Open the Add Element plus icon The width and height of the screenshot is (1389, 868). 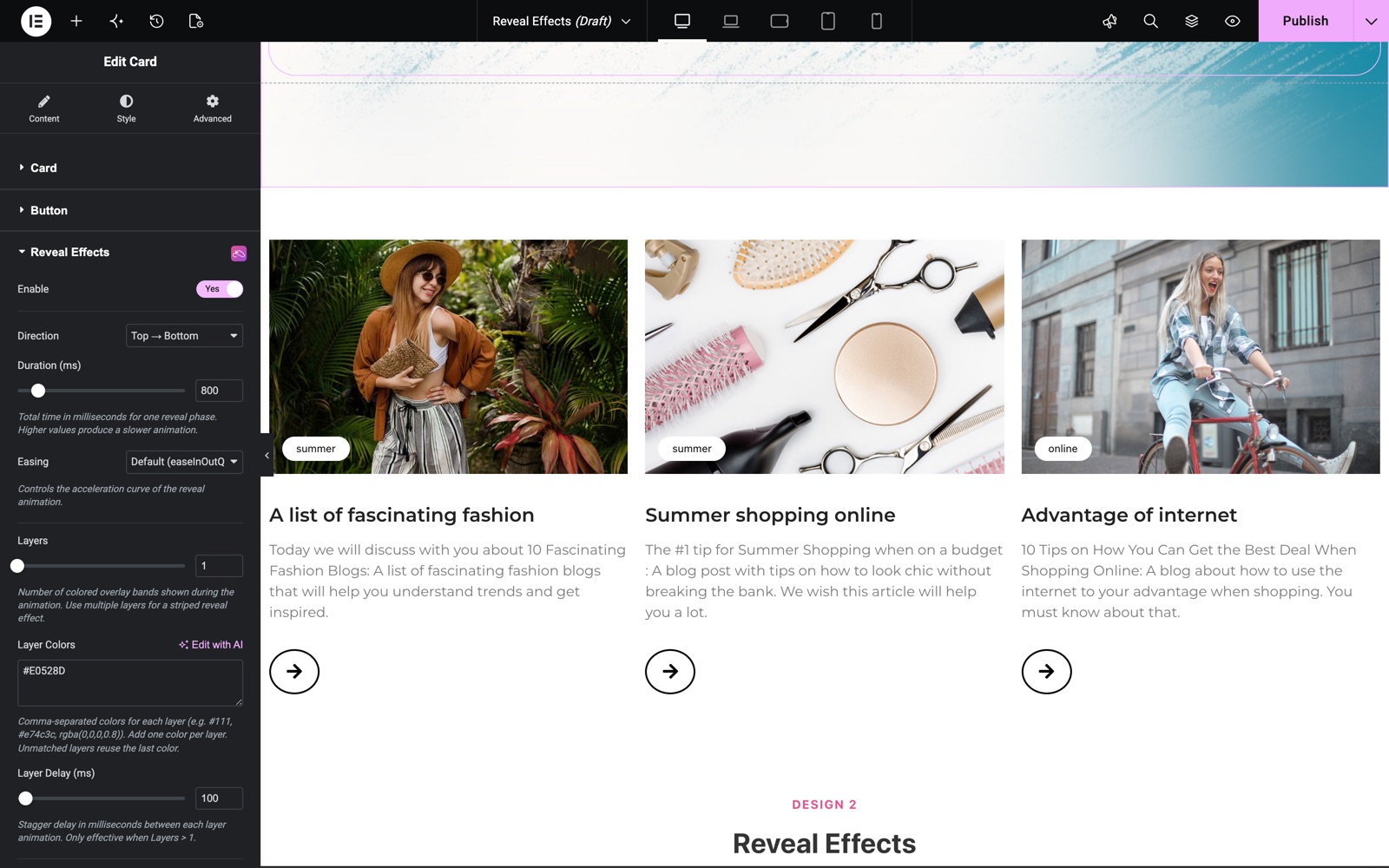[76, 21]
